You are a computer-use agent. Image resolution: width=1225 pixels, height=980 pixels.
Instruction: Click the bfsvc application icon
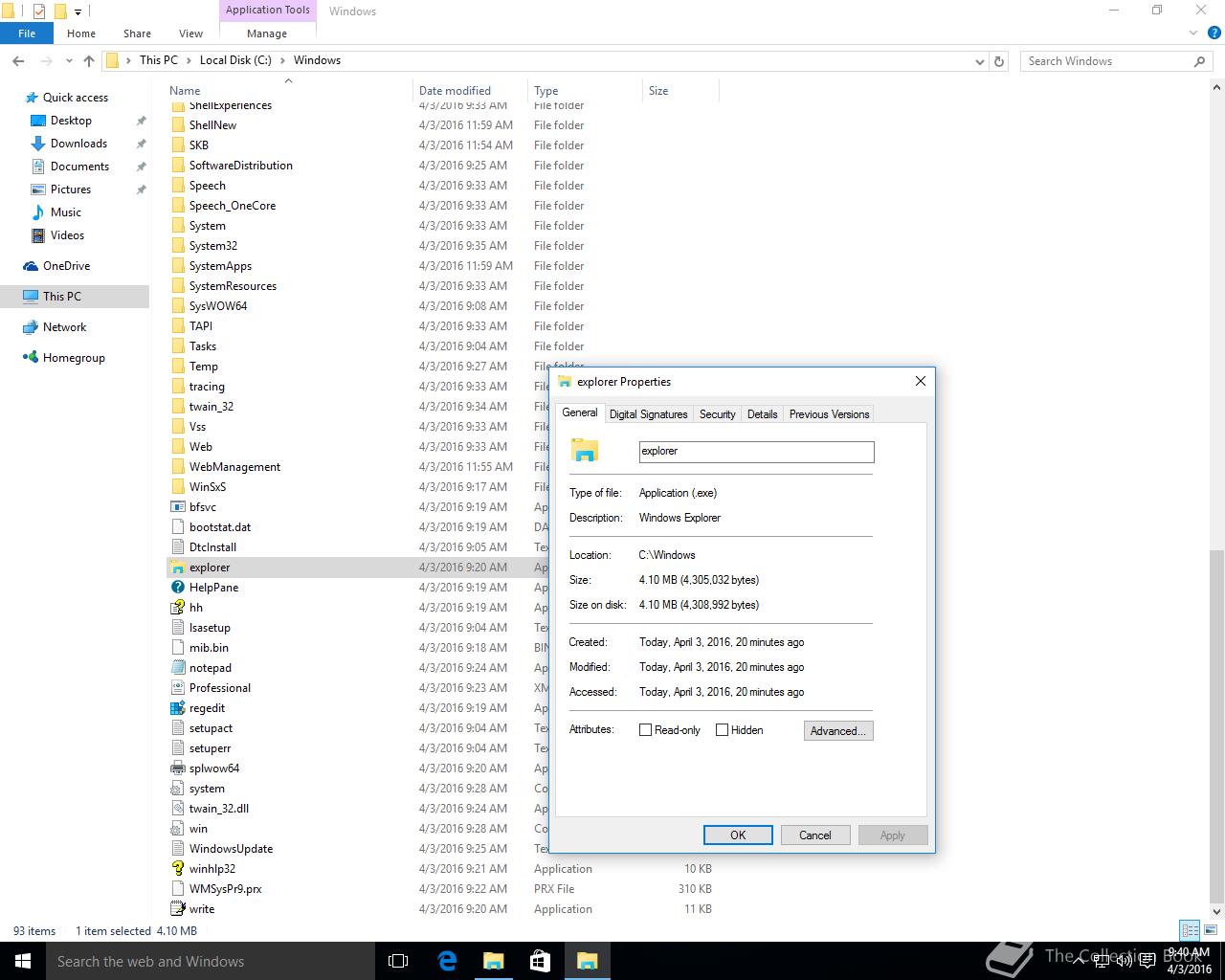177,507
